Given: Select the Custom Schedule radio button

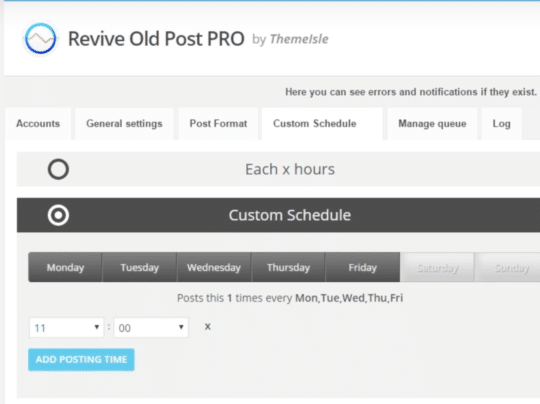Looking at the screenshot, I should pyautogui.click(x=58, y=215).
